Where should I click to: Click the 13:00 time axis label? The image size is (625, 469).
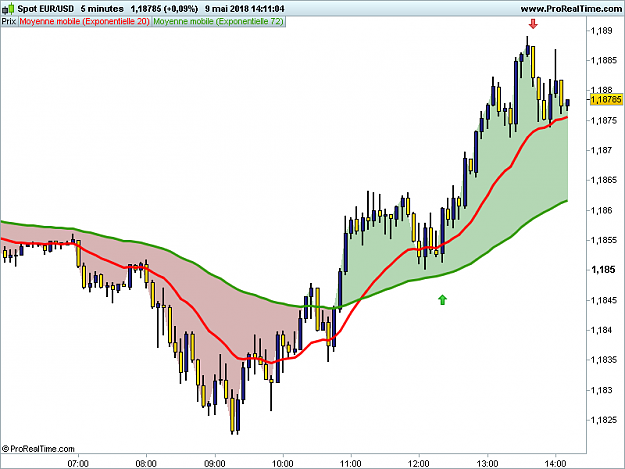(x=487, y=463)
